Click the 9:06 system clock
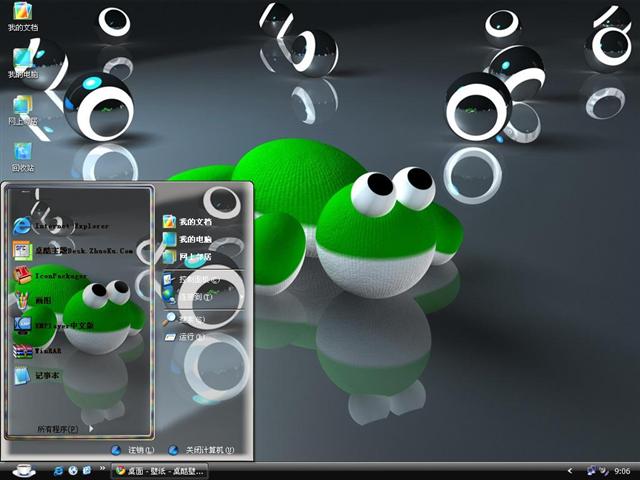The height and width of the screenshot is (480, 640). point(622,470)
